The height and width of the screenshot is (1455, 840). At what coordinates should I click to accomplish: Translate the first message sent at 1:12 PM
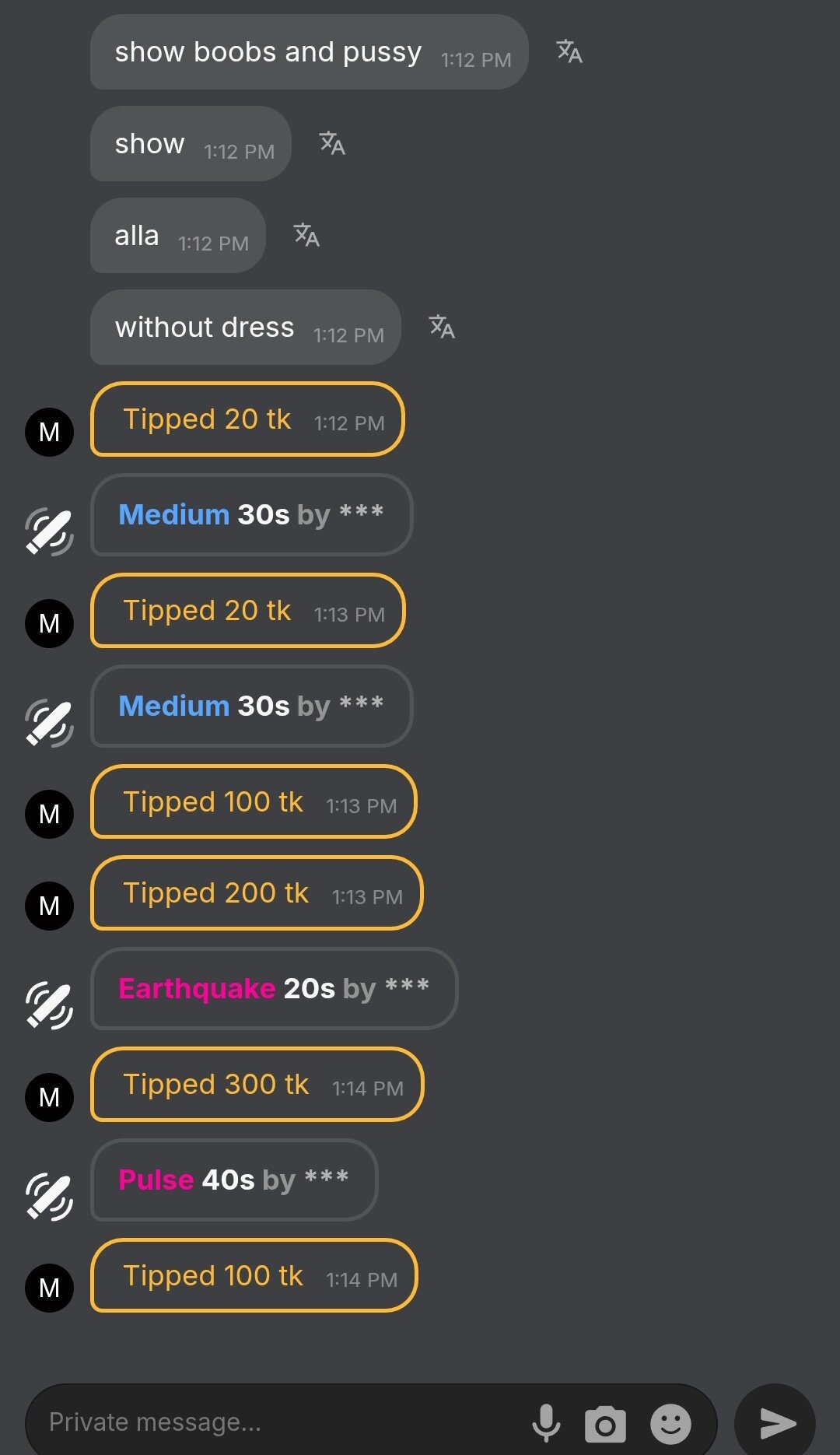click(569, 51)
